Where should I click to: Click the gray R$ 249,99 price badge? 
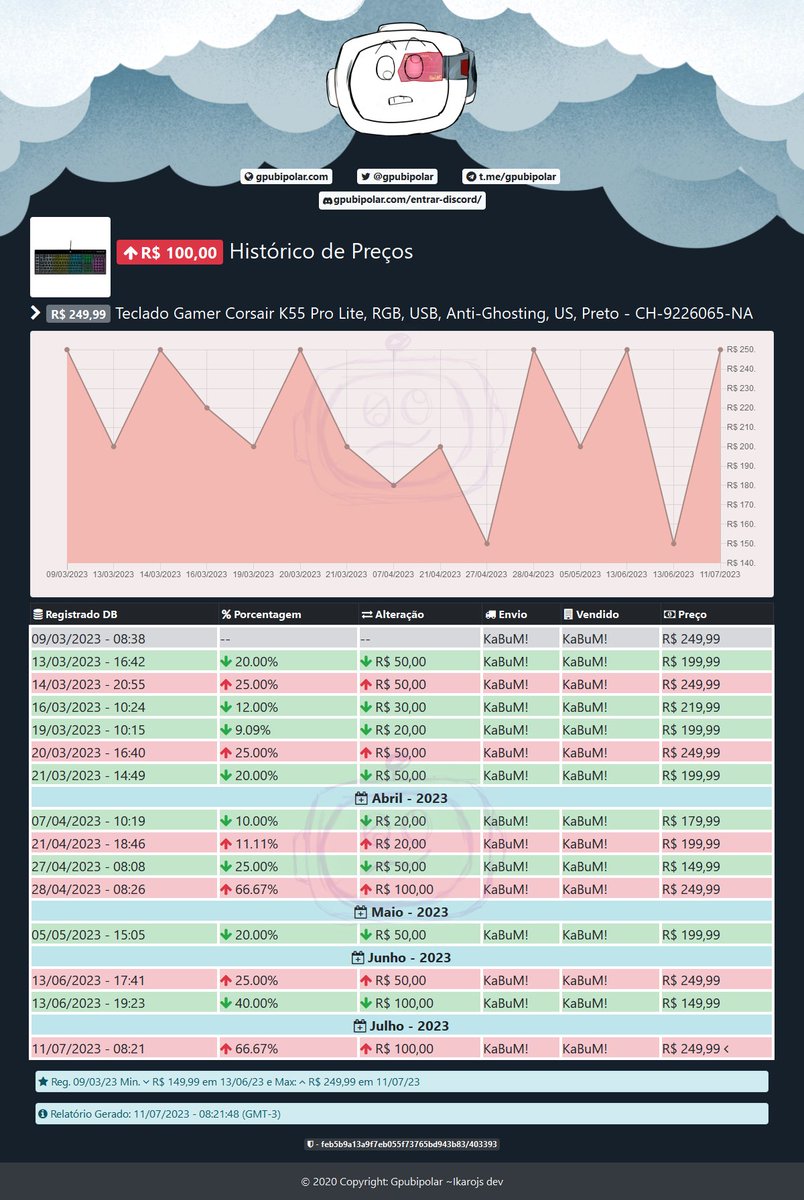point(78,314)
